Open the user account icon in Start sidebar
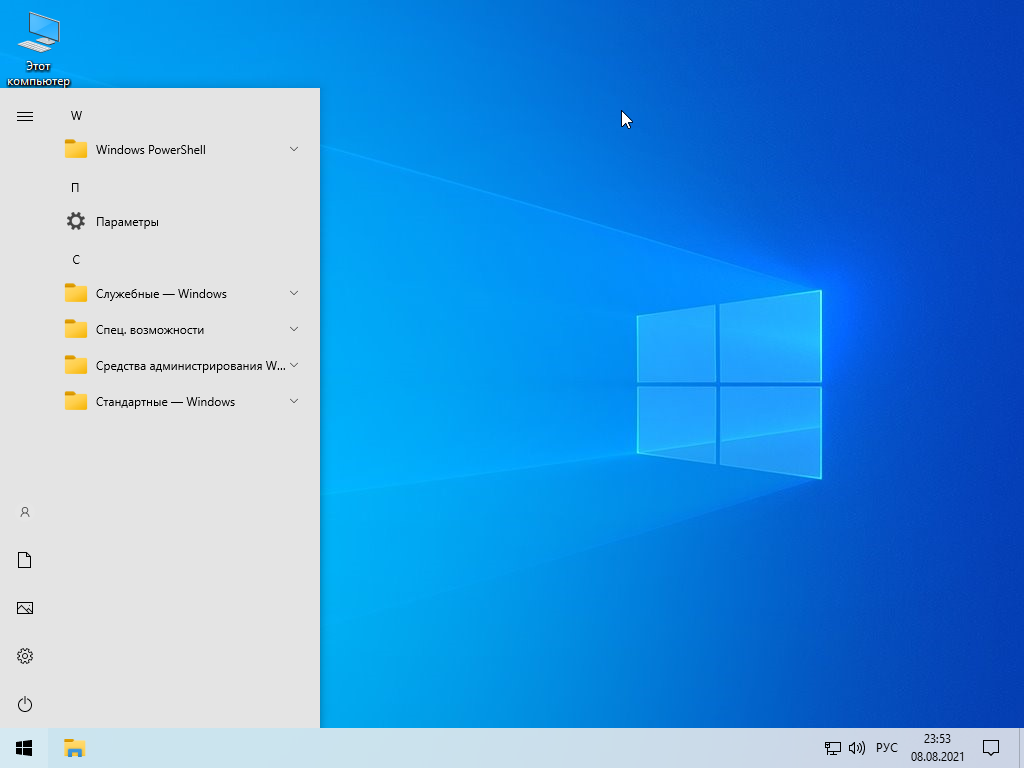The image size is (1024, 768). point(25,512)
